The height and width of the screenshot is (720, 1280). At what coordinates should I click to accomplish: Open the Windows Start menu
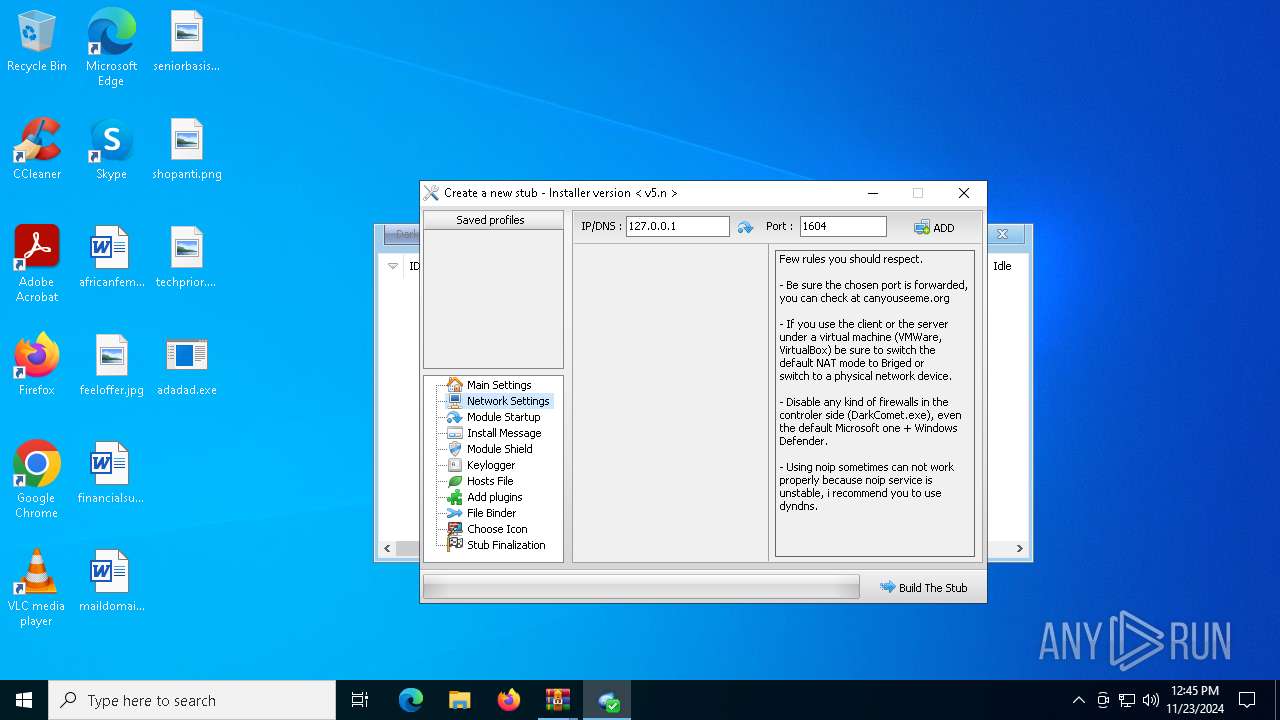[x=24, y=700]
